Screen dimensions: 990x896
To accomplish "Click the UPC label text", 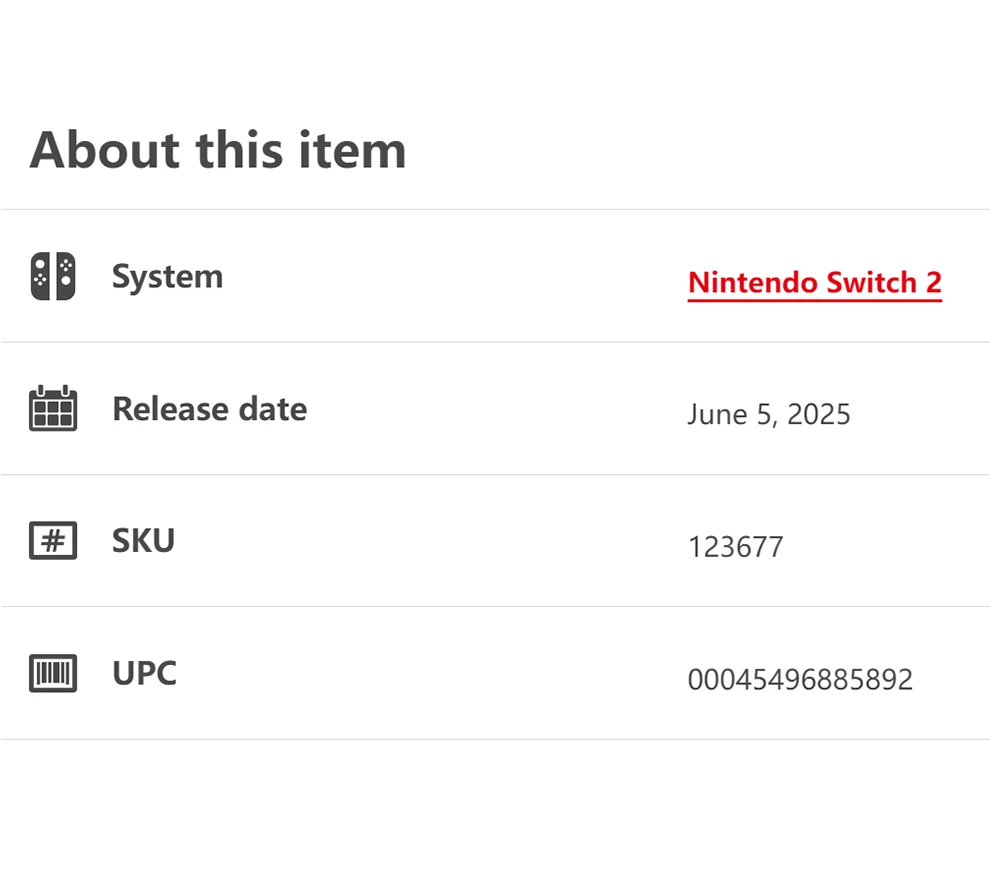I will (145, 673).
